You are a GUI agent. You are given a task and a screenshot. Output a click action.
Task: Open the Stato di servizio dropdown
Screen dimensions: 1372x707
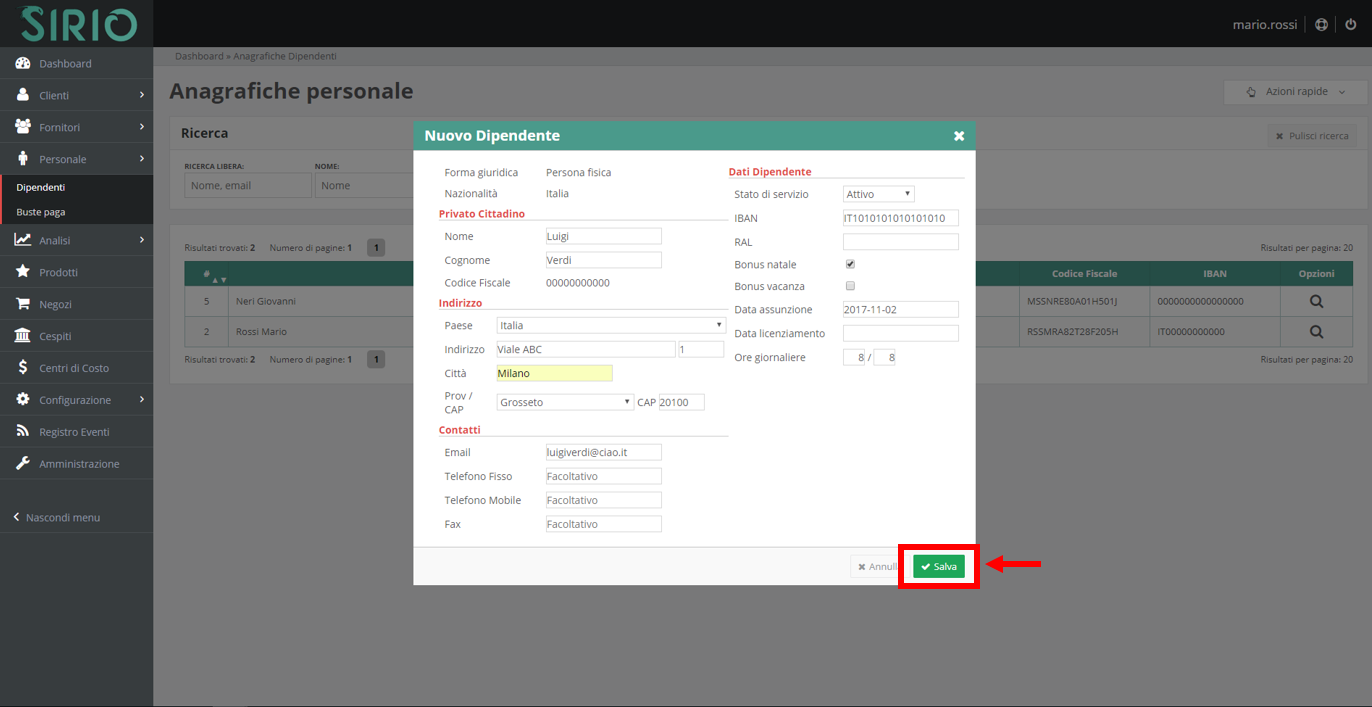click(878, 194)
